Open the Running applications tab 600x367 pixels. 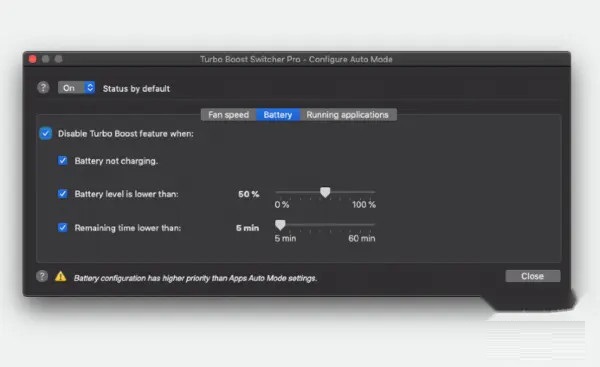point(347,115)
